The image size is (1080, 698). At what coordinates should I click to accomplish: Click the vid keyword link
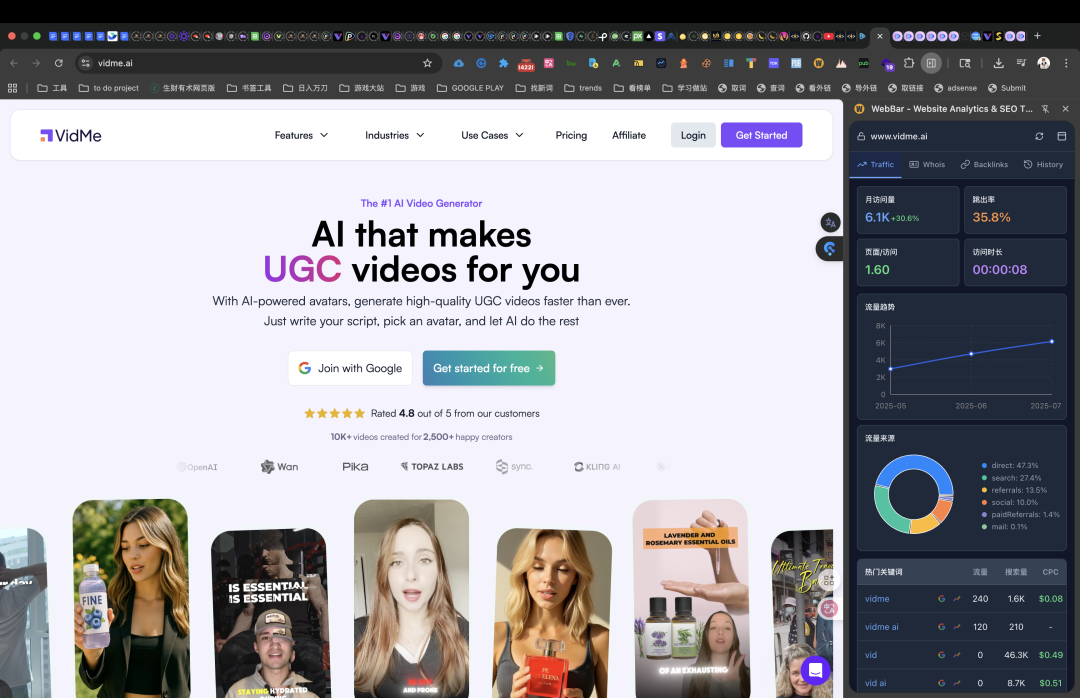coord(871,655)
